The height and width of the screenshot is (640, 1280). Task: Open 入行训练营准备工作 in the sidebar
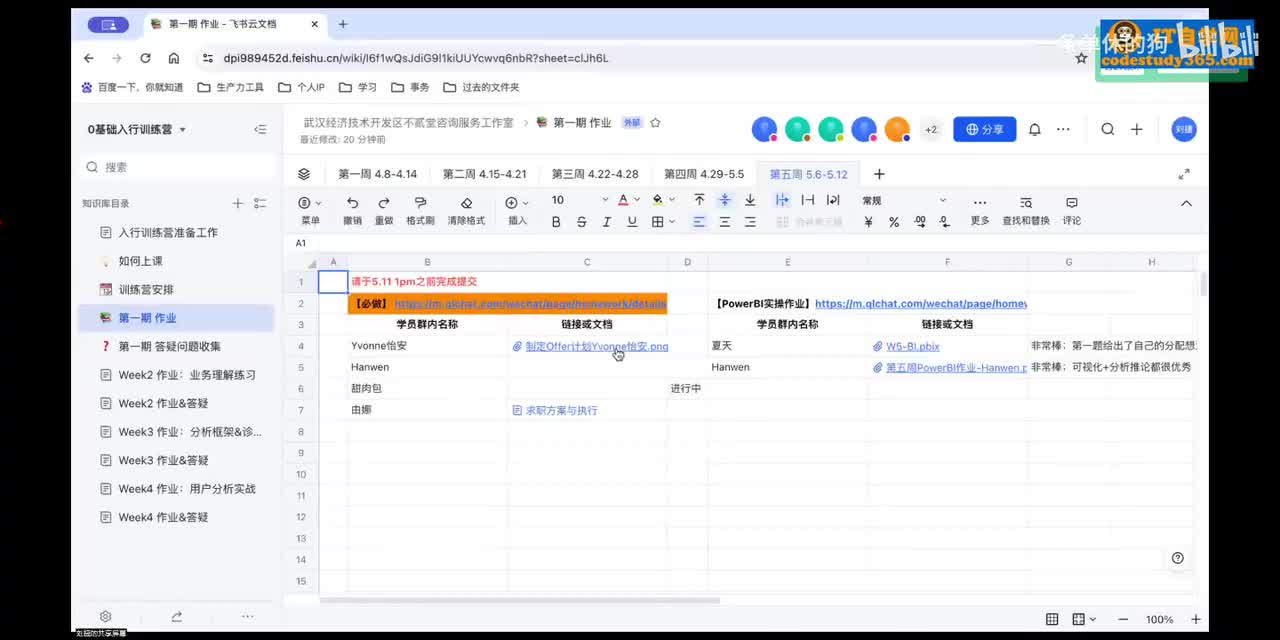tap(168, 232)
